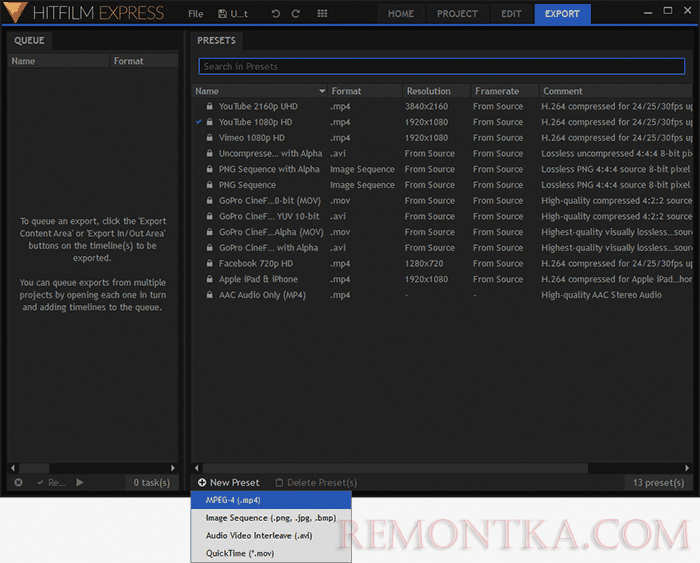Open the File menu
The image size is (700, 563).
click(x=196, y=14)
